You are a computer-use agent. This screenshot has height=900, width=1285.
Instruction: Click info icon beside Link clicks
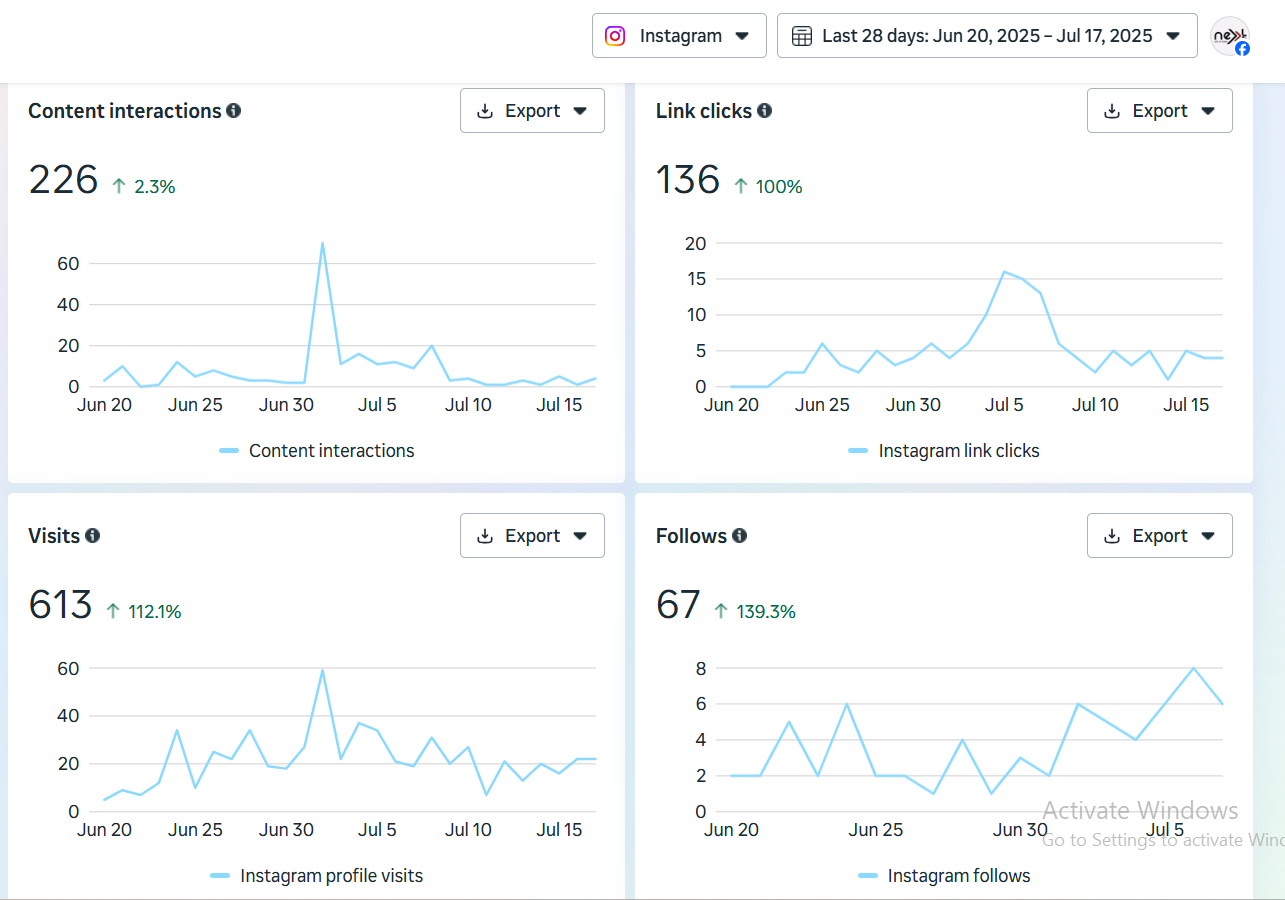tap(765, 111)
